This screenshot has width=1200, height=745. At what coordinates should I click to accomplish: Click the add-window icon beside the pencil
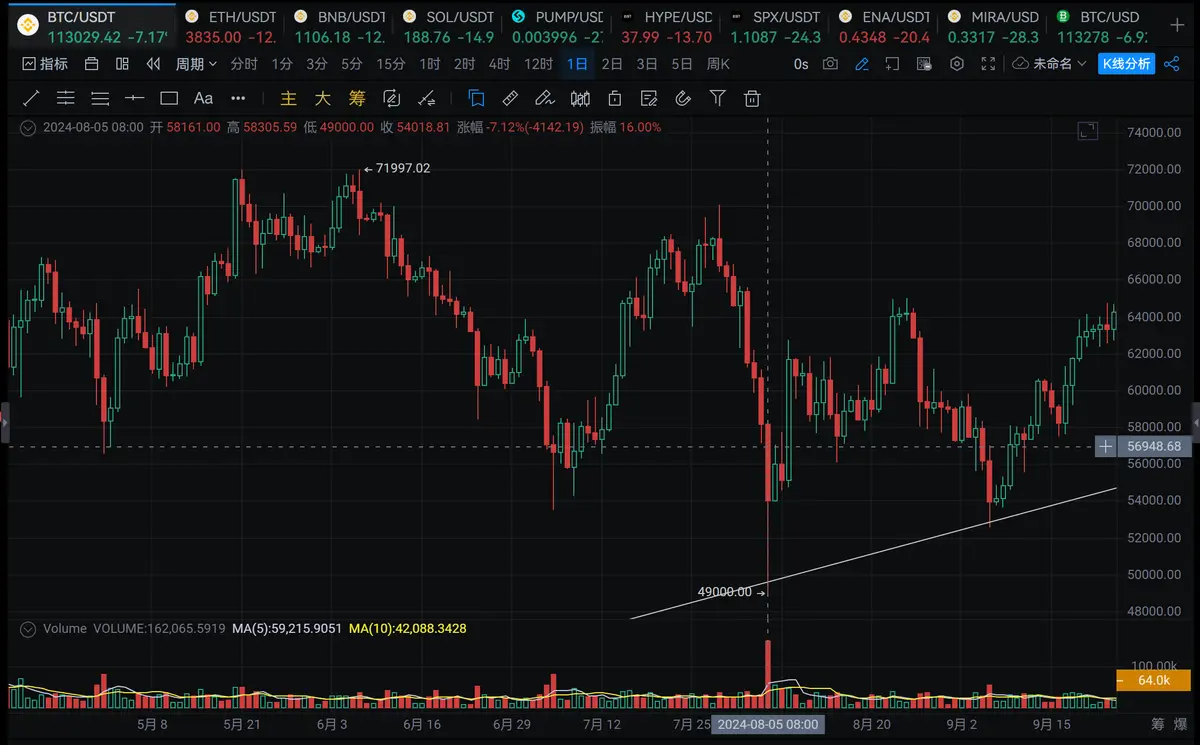(893, 64)
